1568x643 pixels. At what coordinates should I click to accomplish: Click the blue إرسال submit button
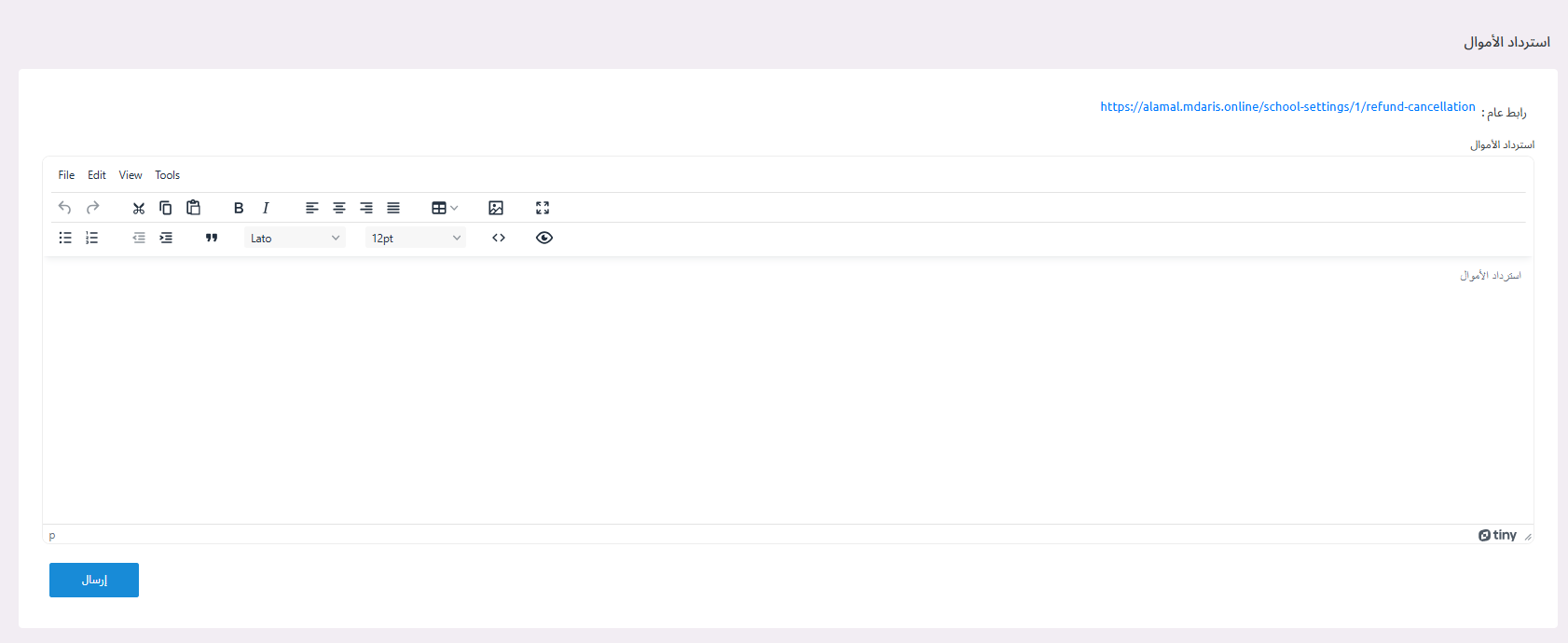click(94, 580)
